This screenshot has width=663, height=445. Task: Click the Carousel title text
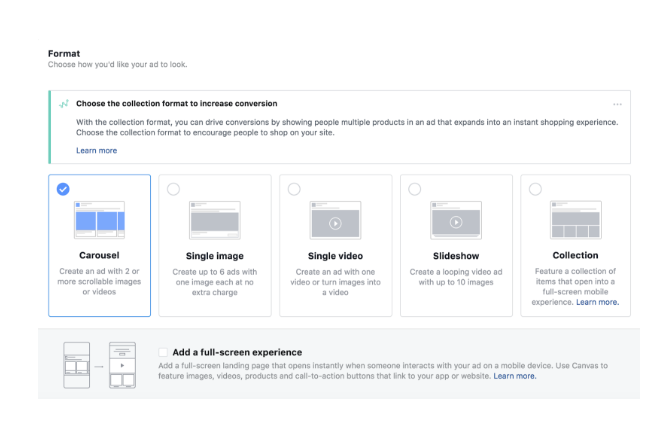coord(99,255)
